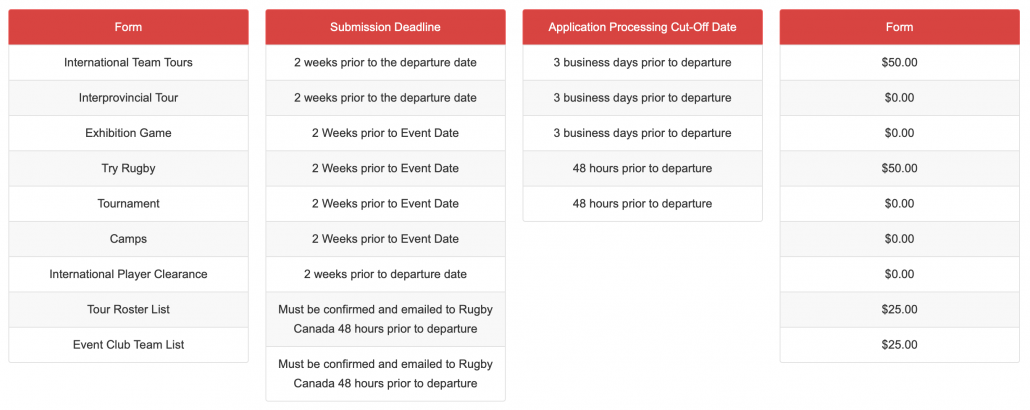This screenshot has width=1030, height=410.
Task: Select the Camps row
Action: point(128,239)
